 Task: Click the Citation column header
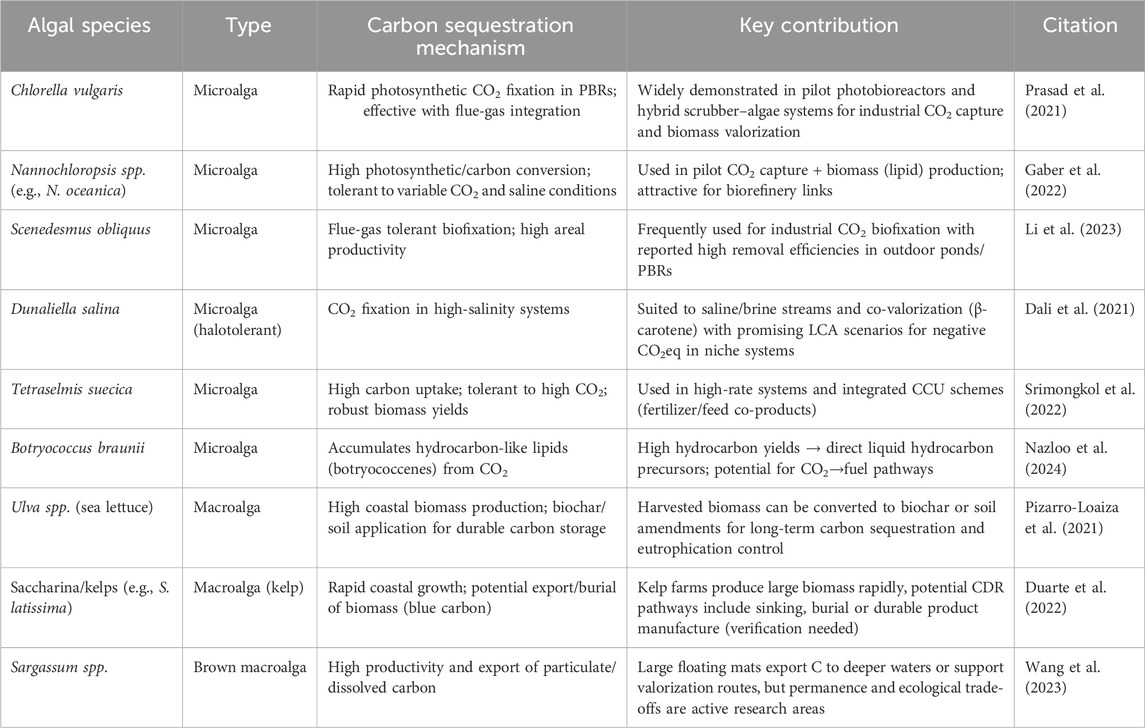pos(1079,26)
